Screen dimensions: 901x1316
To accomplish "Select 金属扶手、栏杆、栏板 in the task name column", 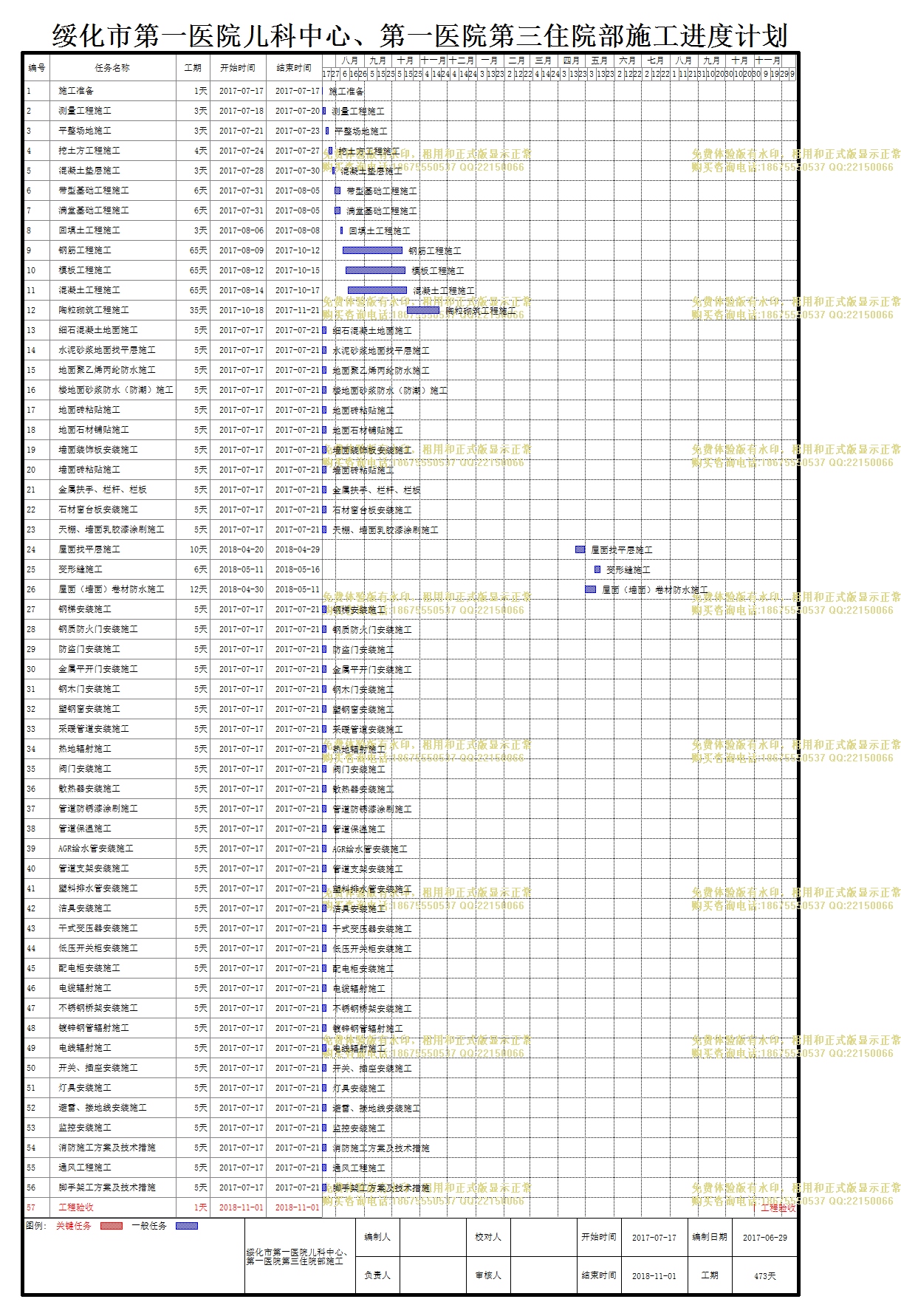I will pyautogui.click(x=103, y=490).
